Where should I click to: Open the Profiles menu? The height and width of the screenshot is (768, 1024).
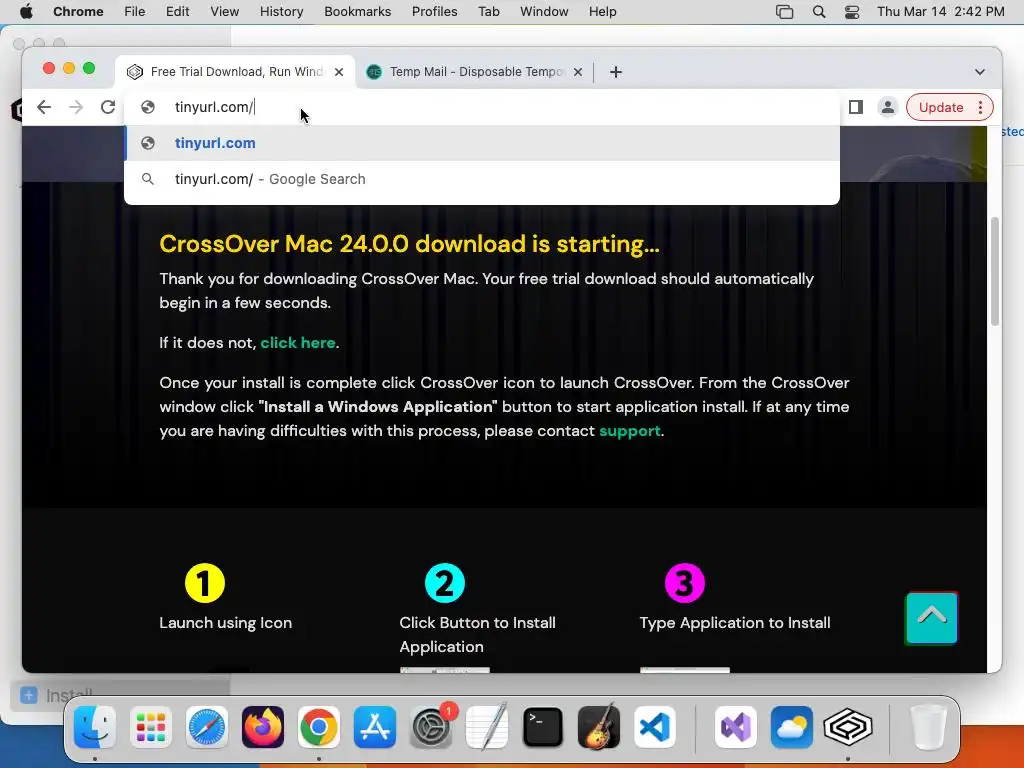[434, 12]
